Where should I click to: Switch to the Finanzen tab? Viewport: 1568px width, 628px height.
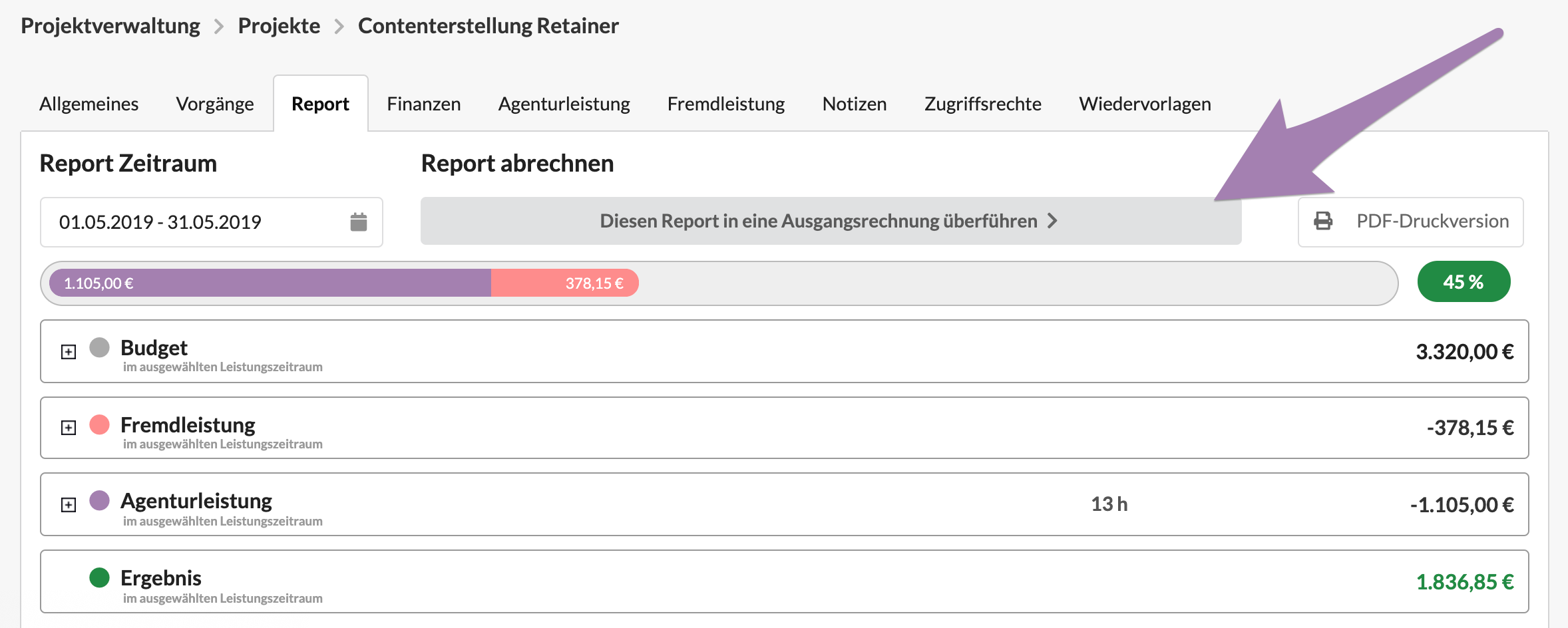point(423,104)
